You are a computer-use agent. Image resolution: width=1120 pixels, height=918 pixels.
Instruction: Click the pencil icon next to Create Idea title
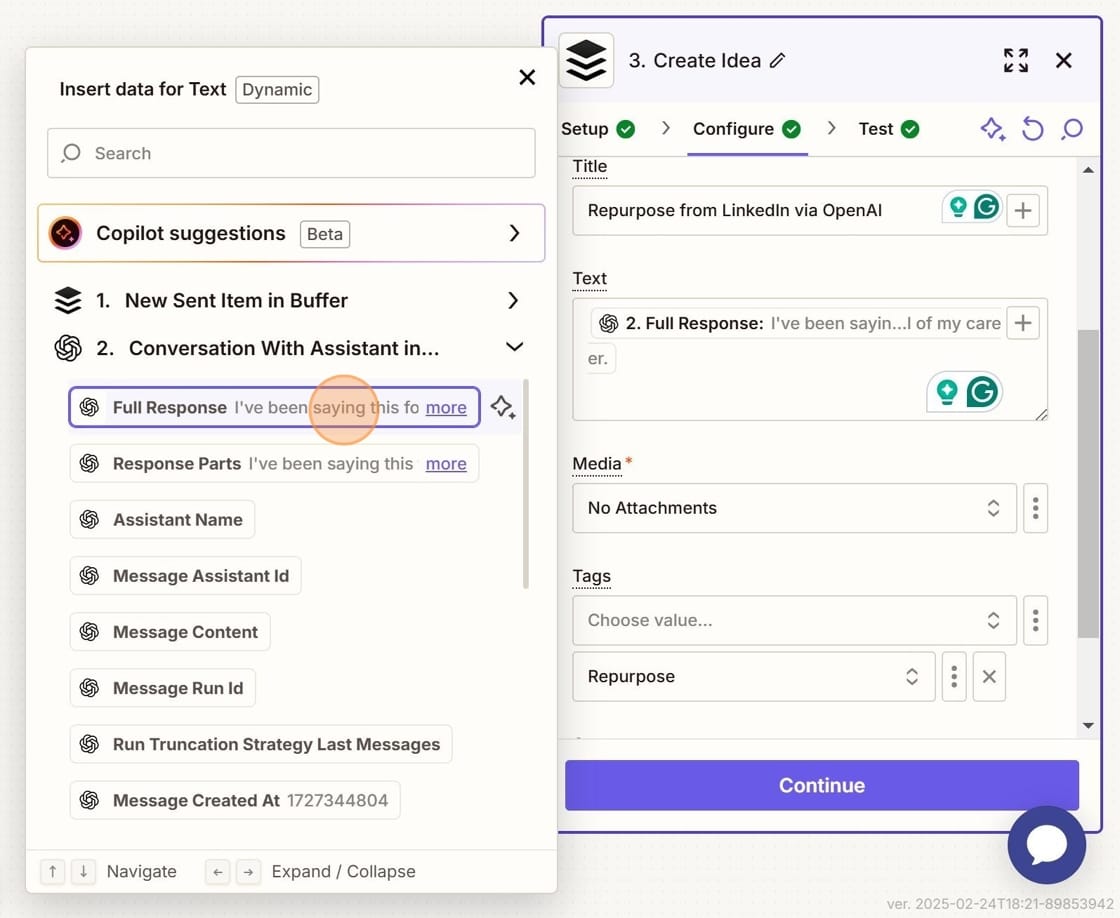click(779, 60)
